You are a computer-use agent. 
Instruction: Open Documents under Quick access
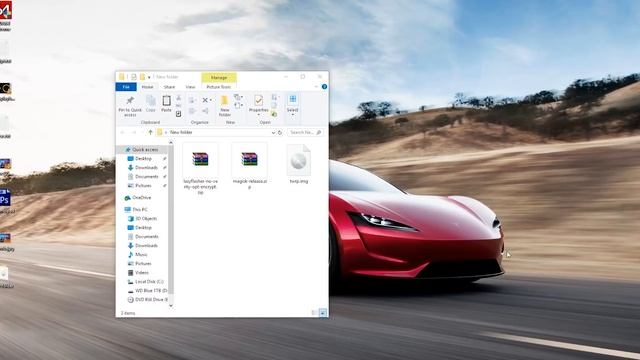click(x=146, y=176)
